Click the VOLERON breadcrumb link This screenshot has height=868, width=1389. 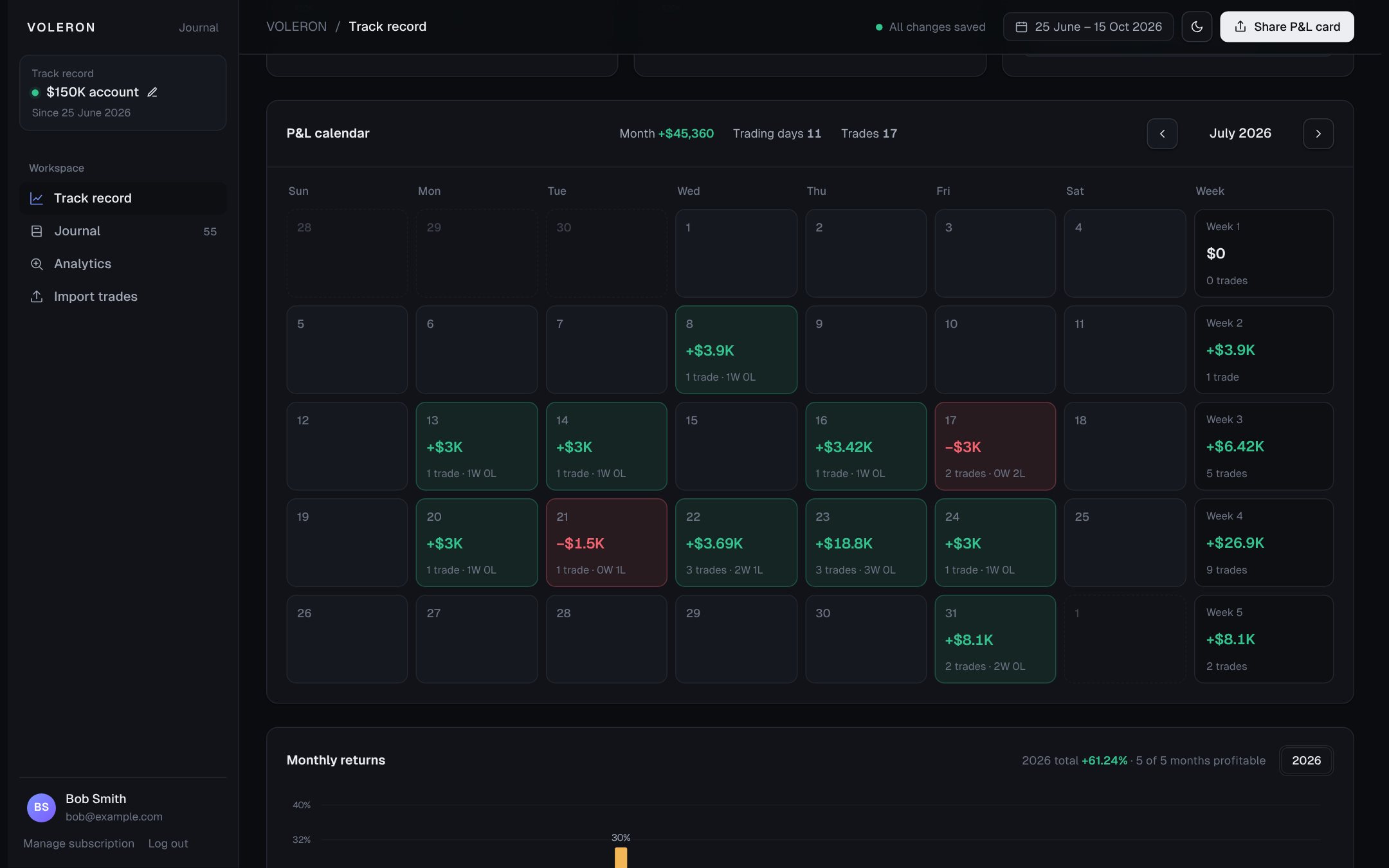point(296,26)
